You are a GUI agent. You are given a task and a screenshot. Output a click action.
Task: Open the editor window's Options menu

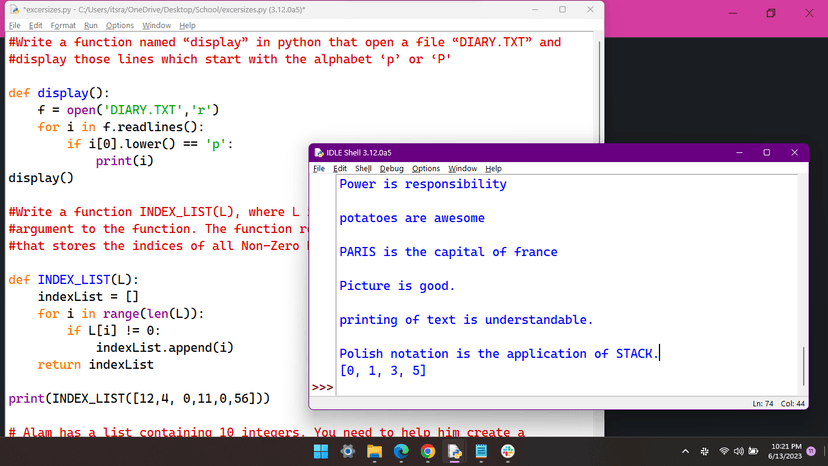pyautogui.click(x=120, y=25)
